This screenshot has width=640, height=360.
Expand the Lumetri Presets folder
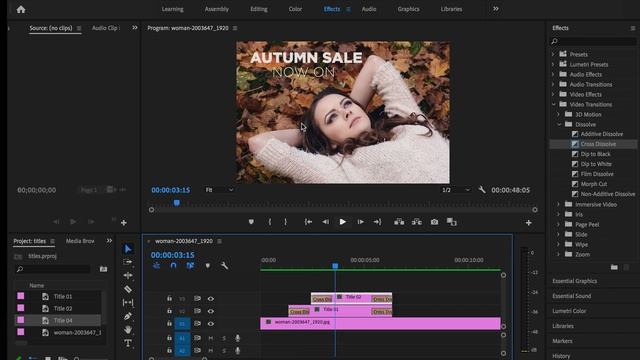553,64
